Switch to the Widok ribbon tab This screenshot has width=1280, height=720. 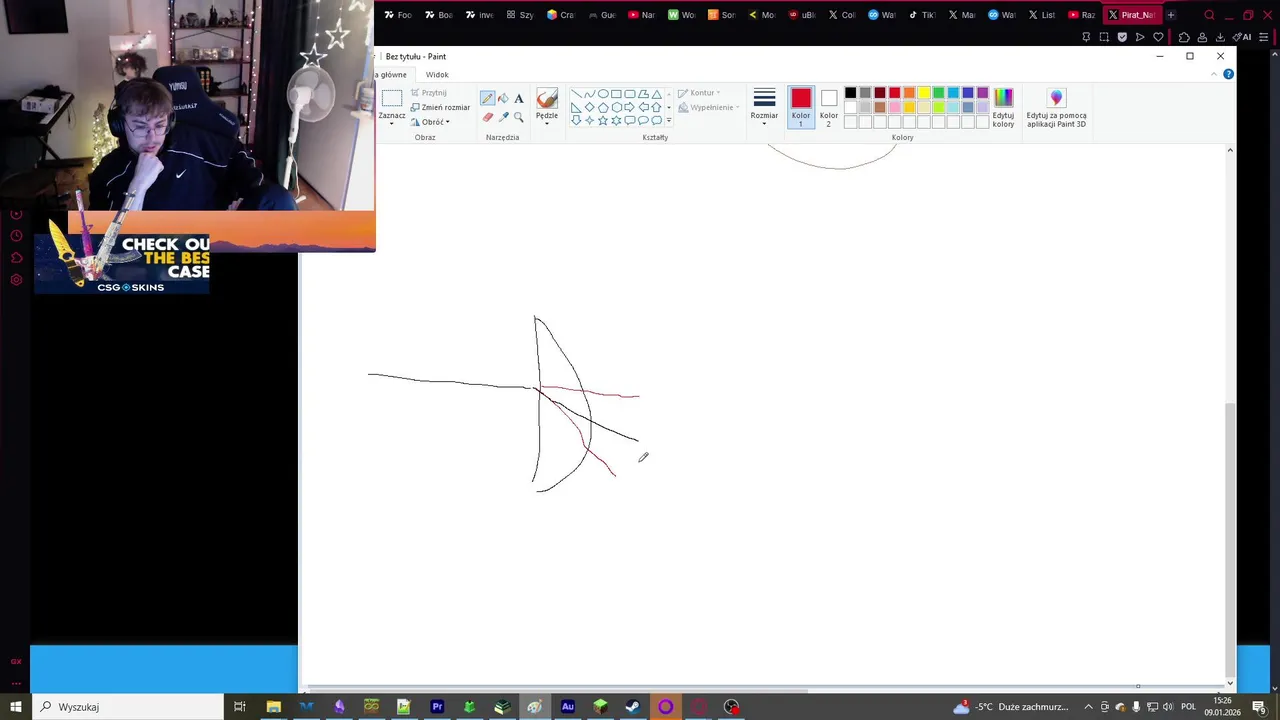click(437, 75)
